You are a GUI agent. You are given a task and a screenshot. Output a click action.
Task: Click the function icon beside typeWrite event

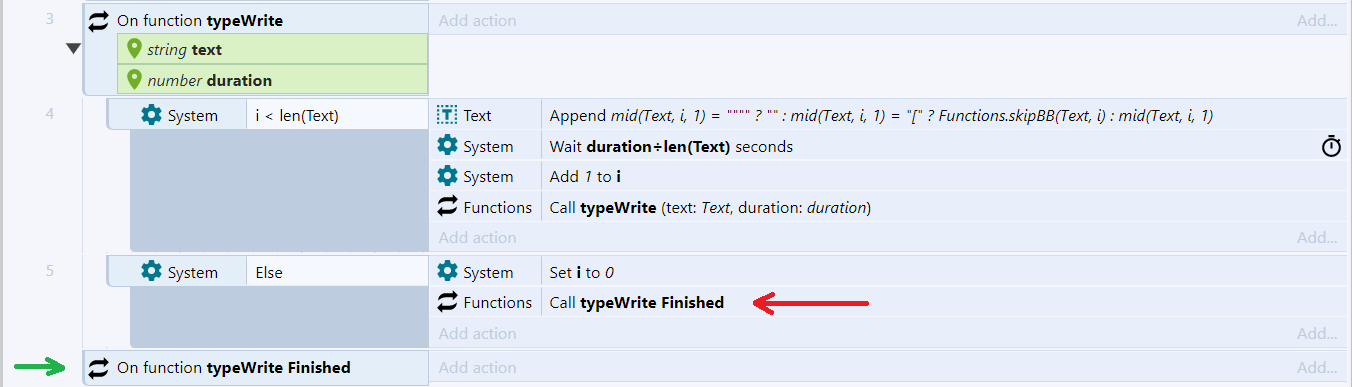tap(98, 20)
